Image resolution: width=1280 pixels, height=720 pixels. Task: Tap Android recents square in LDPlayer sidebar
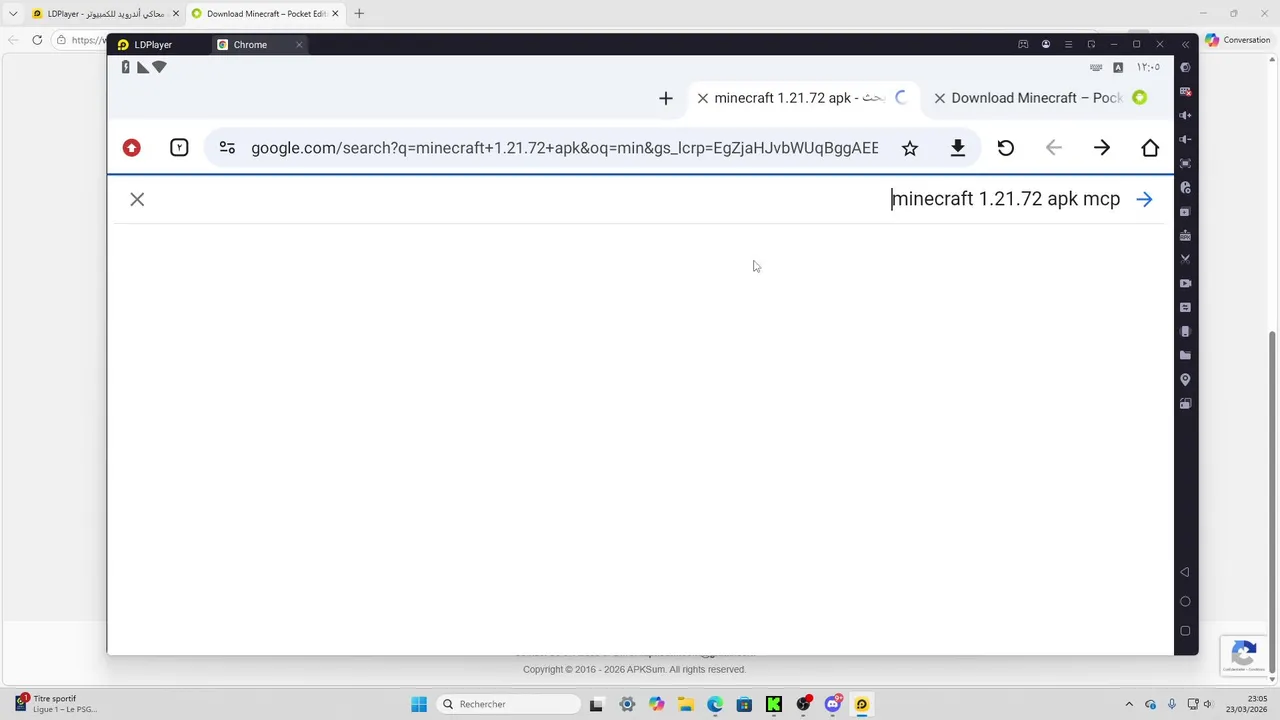click(1185, 631)
